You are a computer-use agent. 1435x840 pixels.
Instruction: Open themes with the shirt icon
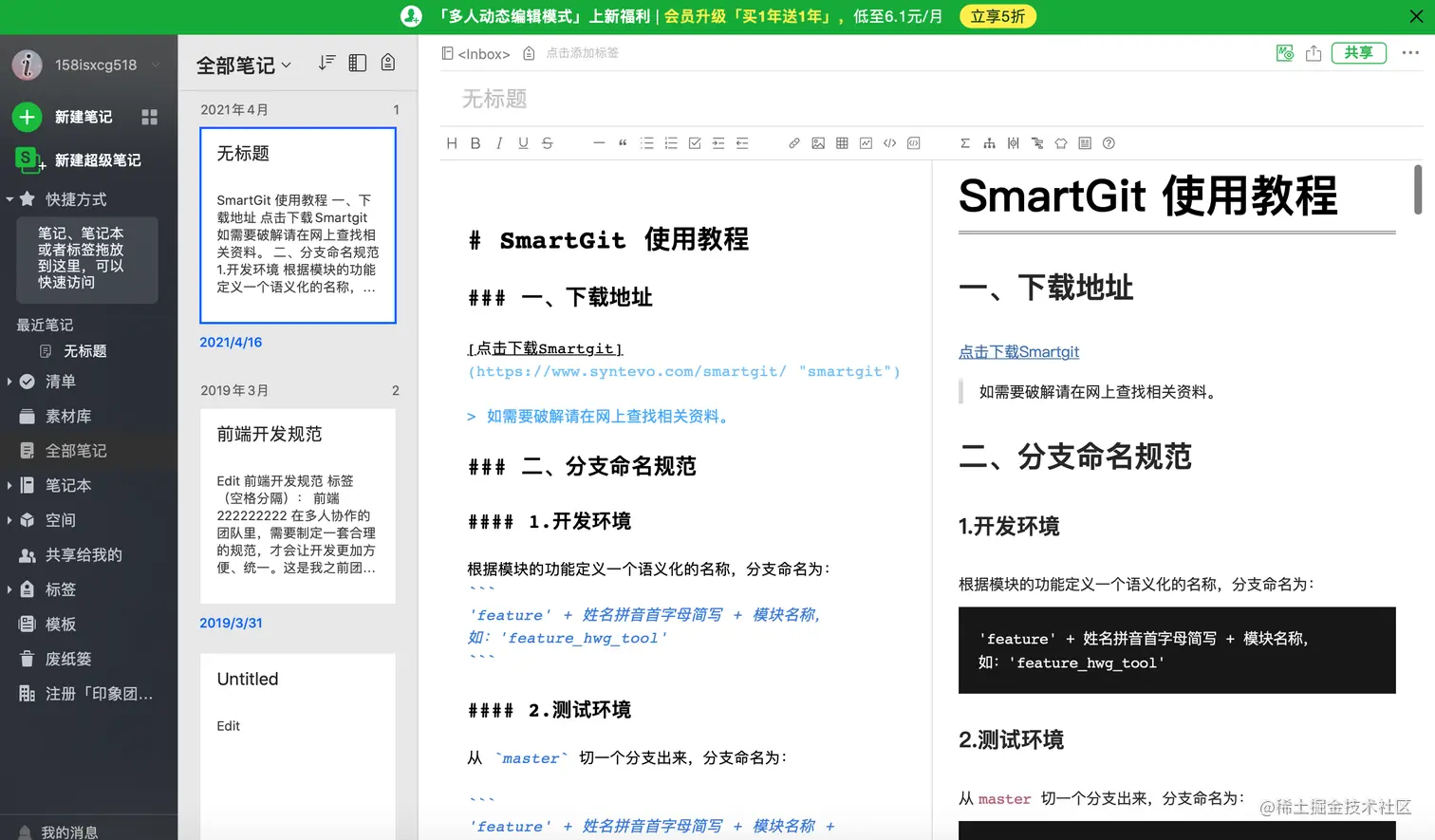[x=1061, y=143]
